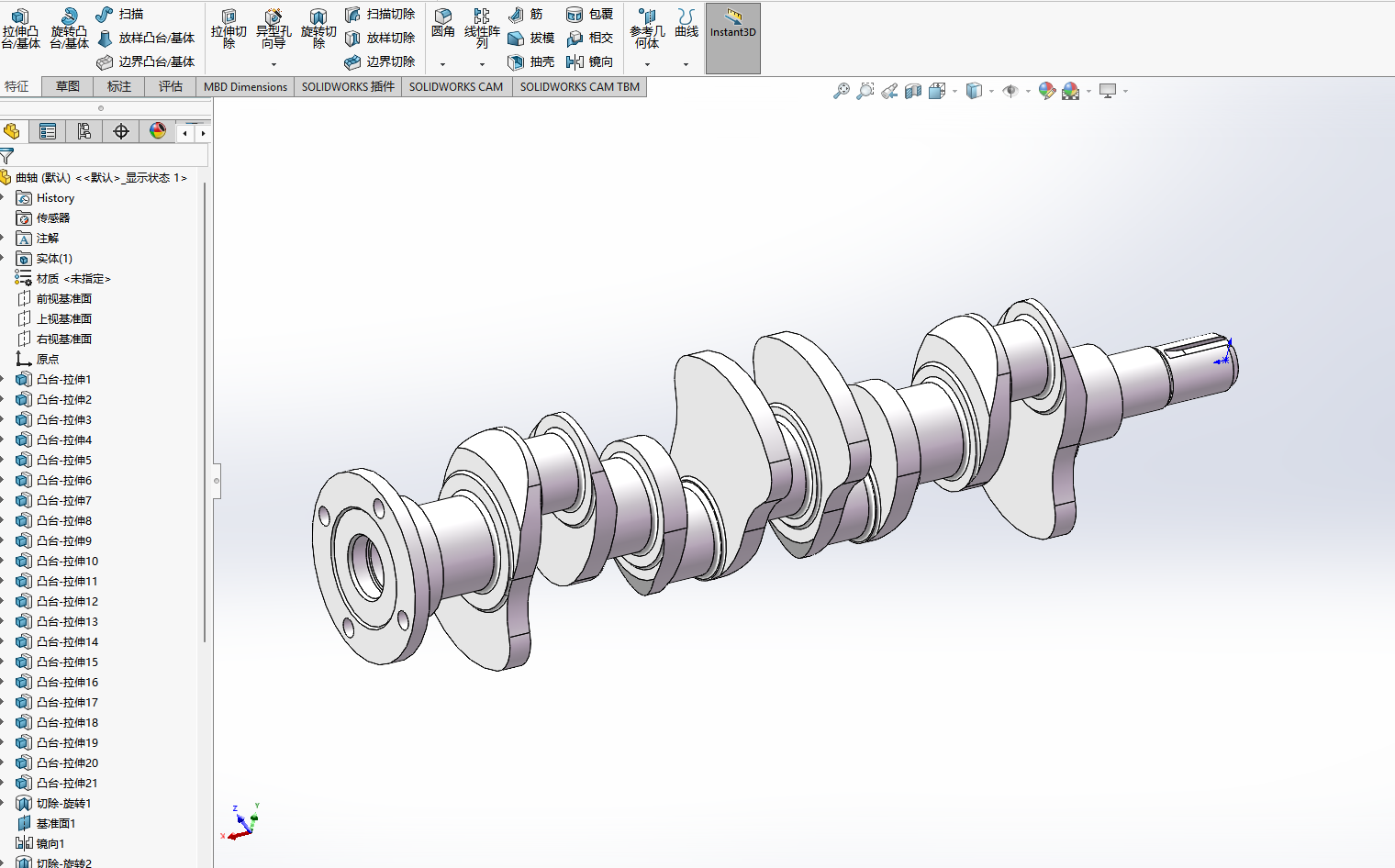Switch to the SOLIDWORKS CAM tab
The width and height of the screenshot is (1395, 868).
click(x=456, y=86)
